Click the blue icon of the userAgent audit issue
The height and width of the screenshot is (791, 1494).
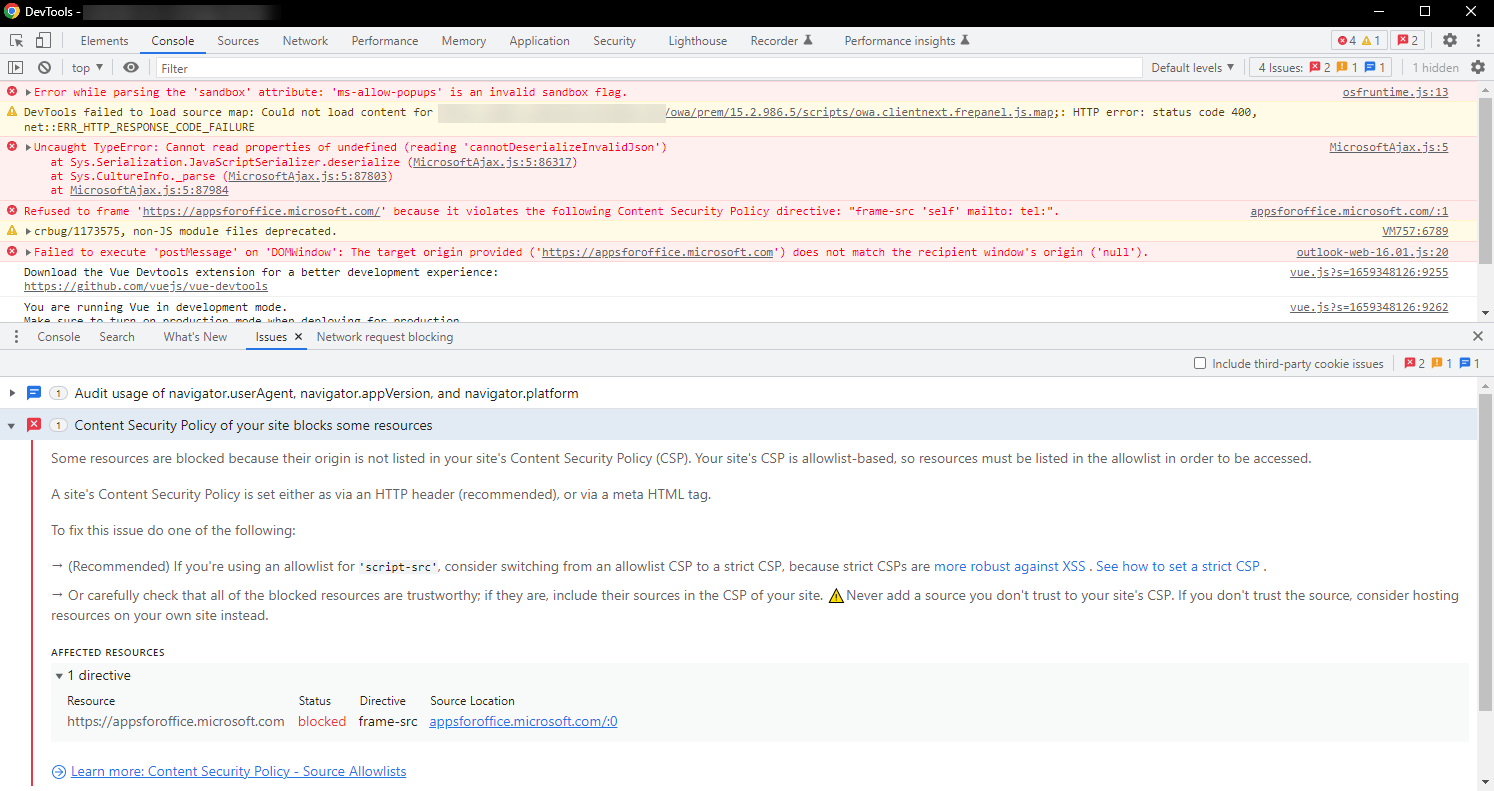(x=34, y=393)
